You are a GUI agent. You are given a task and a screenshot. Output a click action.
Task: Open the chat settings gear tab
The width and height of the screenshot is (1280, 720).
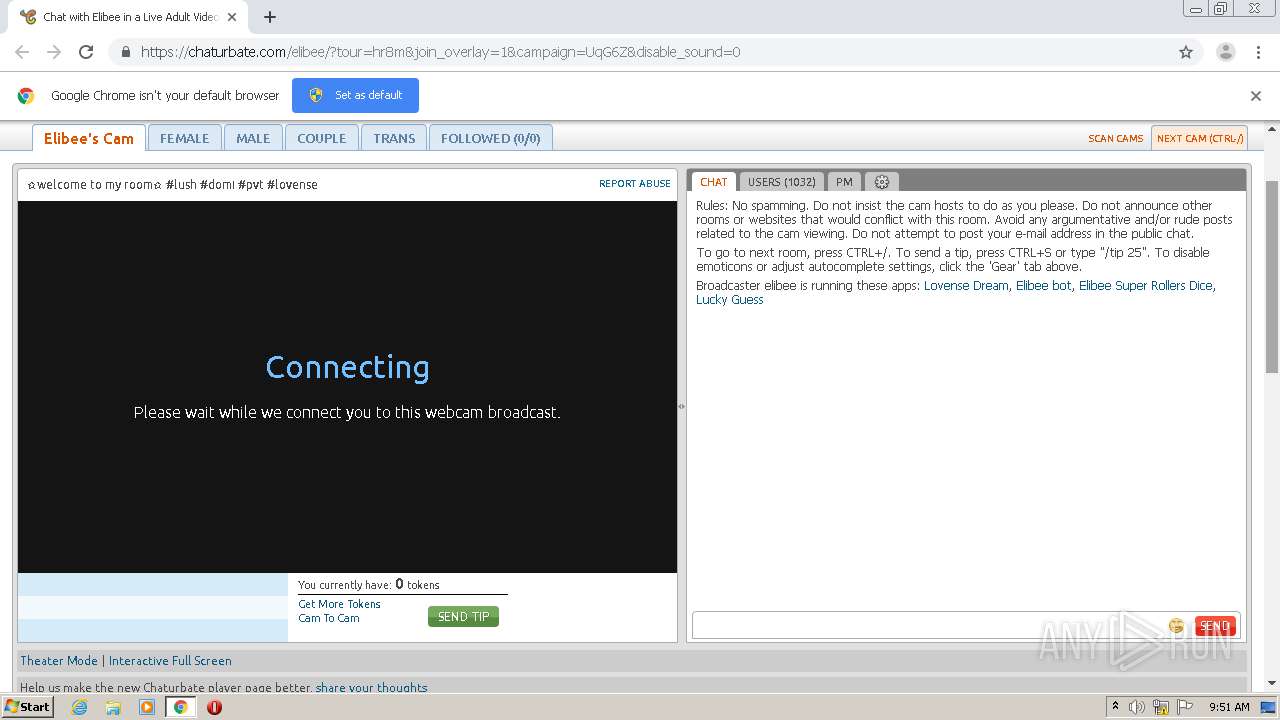(x=882, y=182)
